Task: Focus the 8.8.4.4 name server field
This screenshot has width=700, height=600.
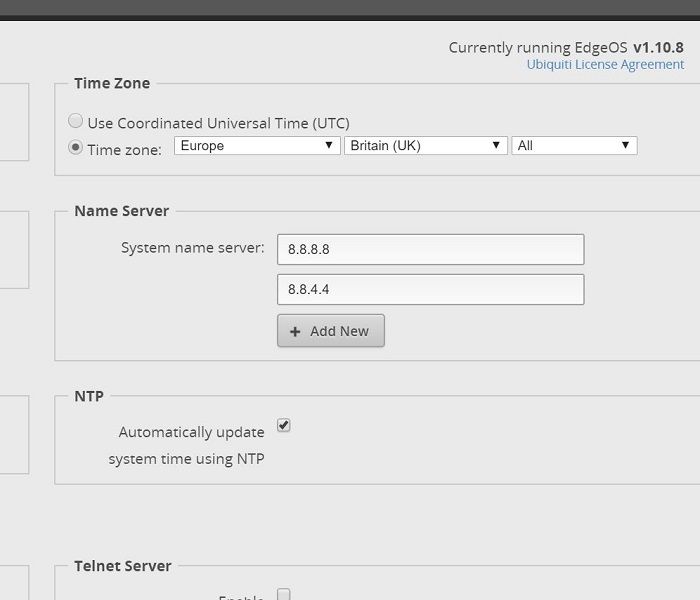Action: (x=430, y=289)
